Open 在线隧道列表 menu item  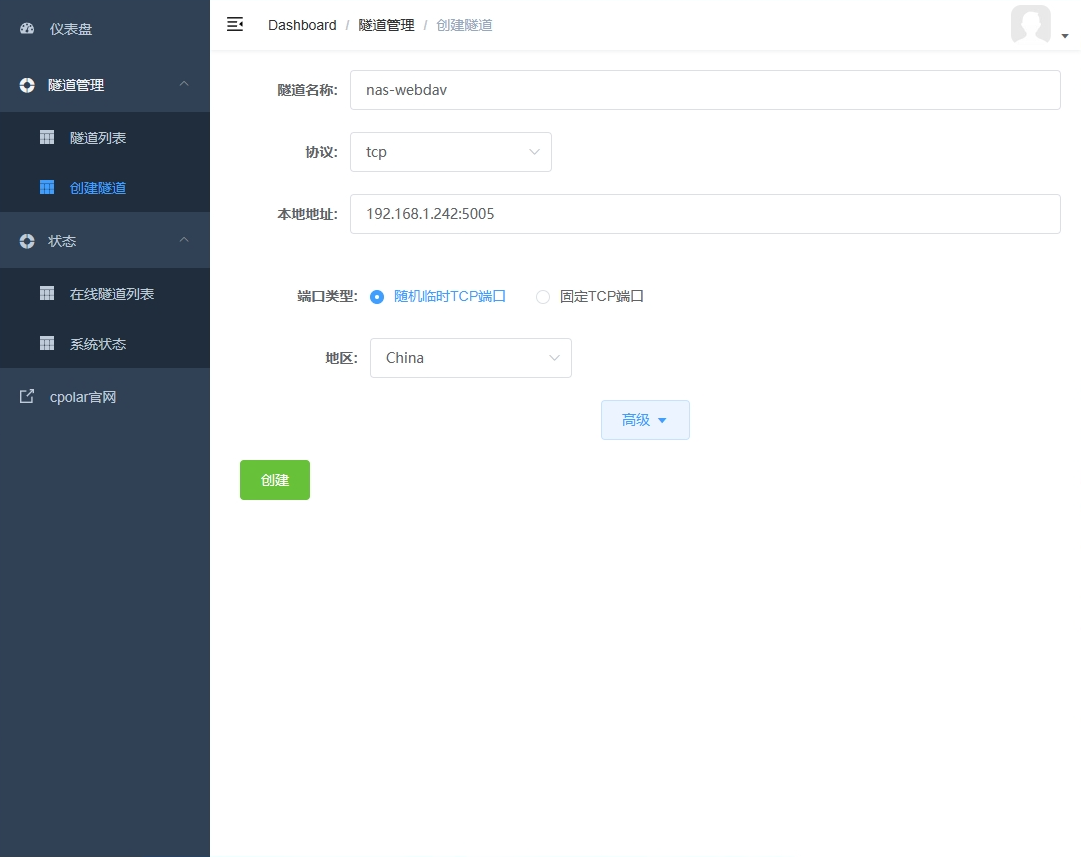105,294
